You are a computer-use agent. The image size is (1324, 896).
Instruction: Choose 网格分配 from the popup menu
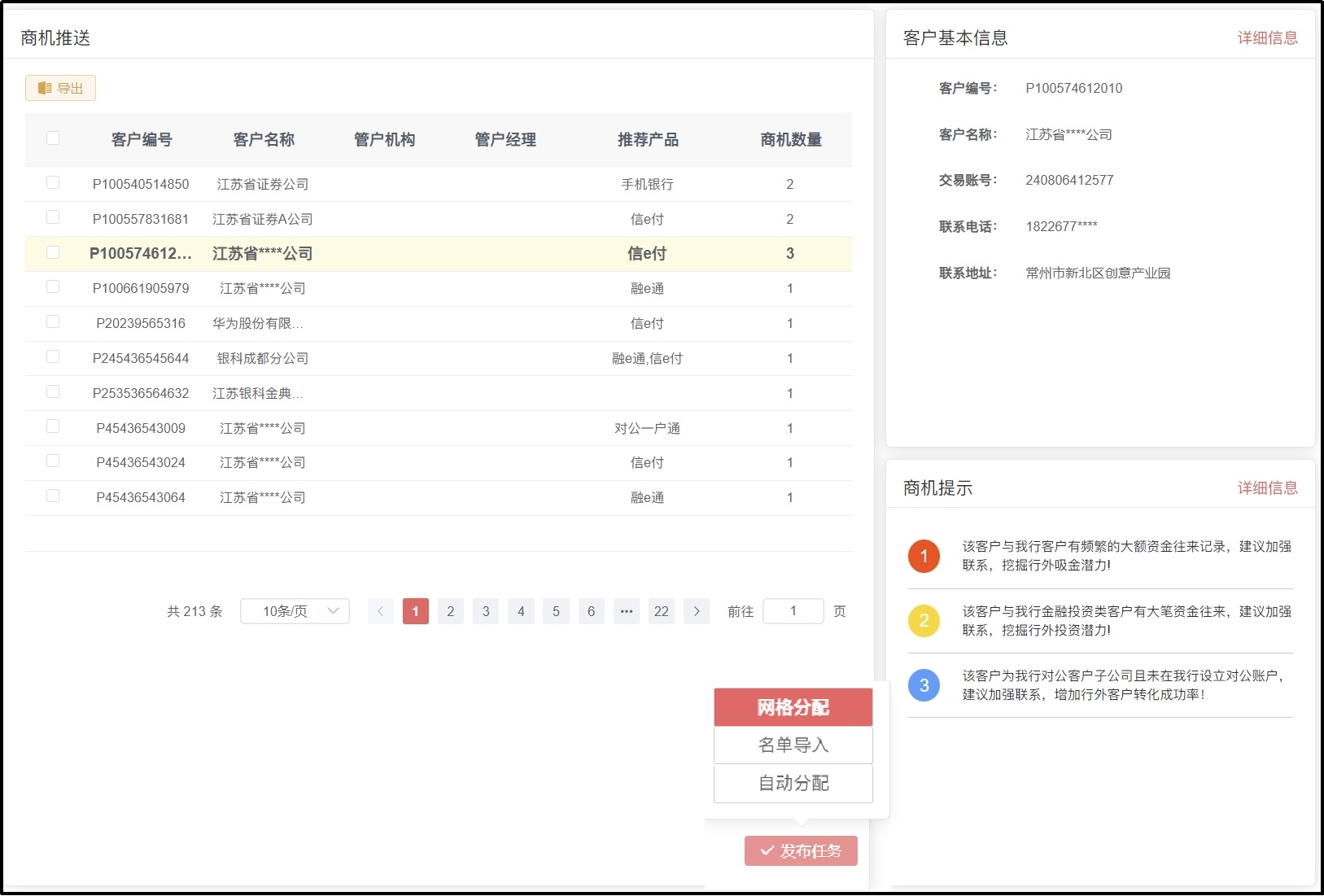(793, 707)
